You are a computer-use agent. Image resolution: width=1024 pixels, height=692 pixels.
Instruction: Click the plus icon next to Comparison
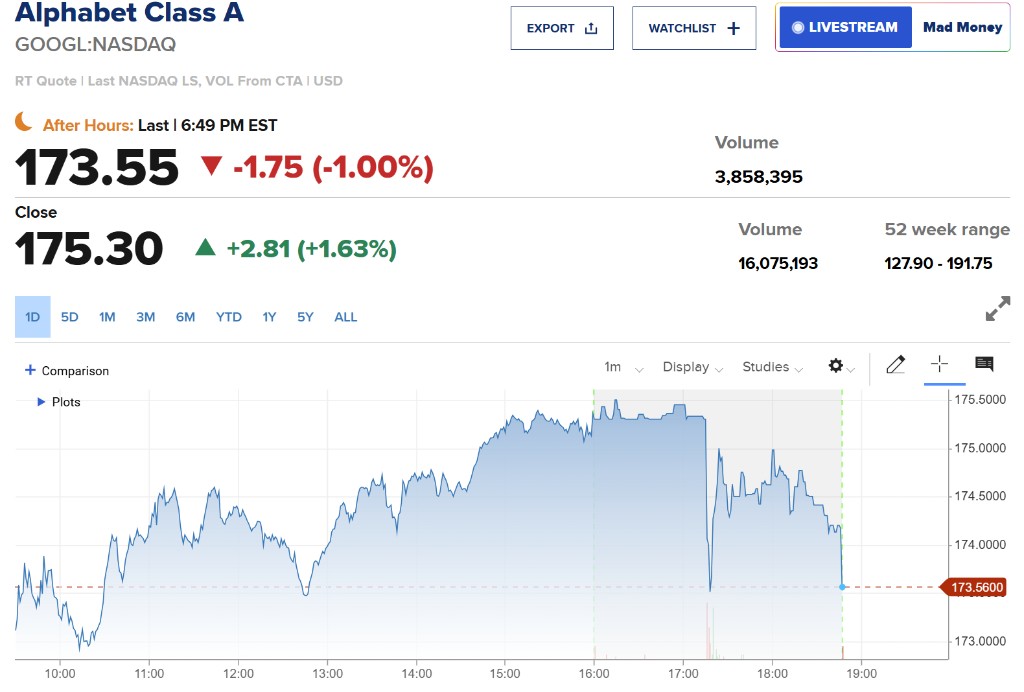point(30,370)
